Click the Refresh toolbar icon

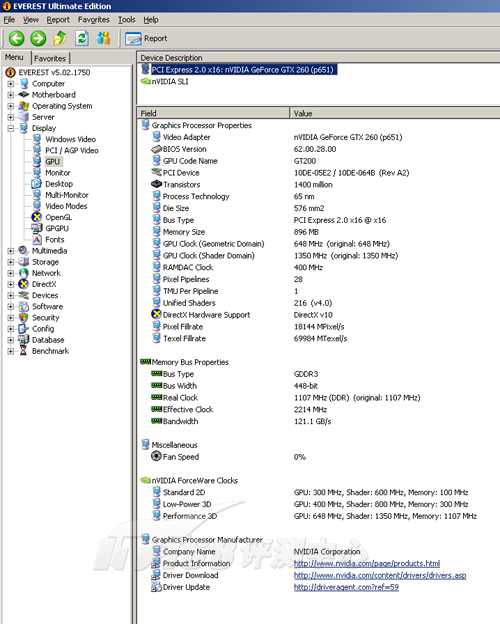82,38
